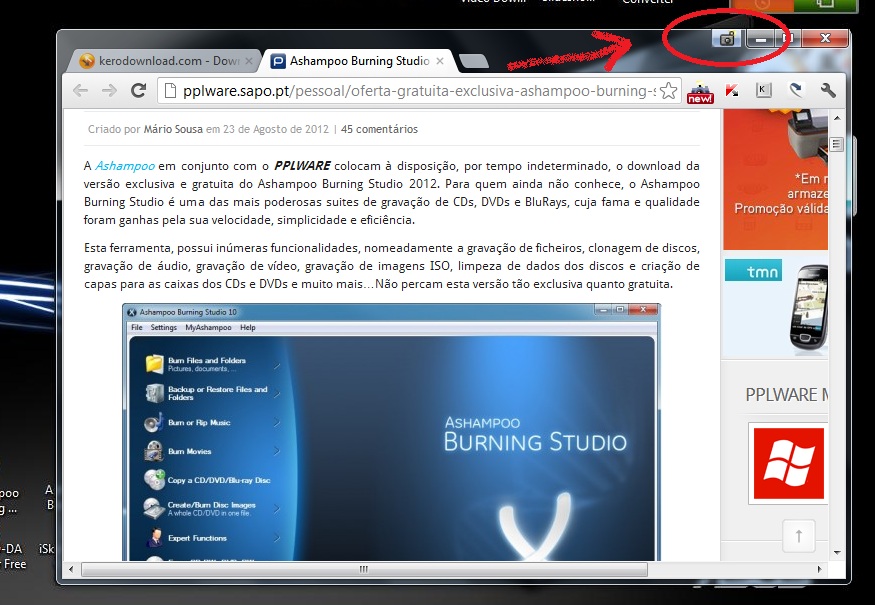Click MyAshampoo menu in the screenshot

pos(208,328)
